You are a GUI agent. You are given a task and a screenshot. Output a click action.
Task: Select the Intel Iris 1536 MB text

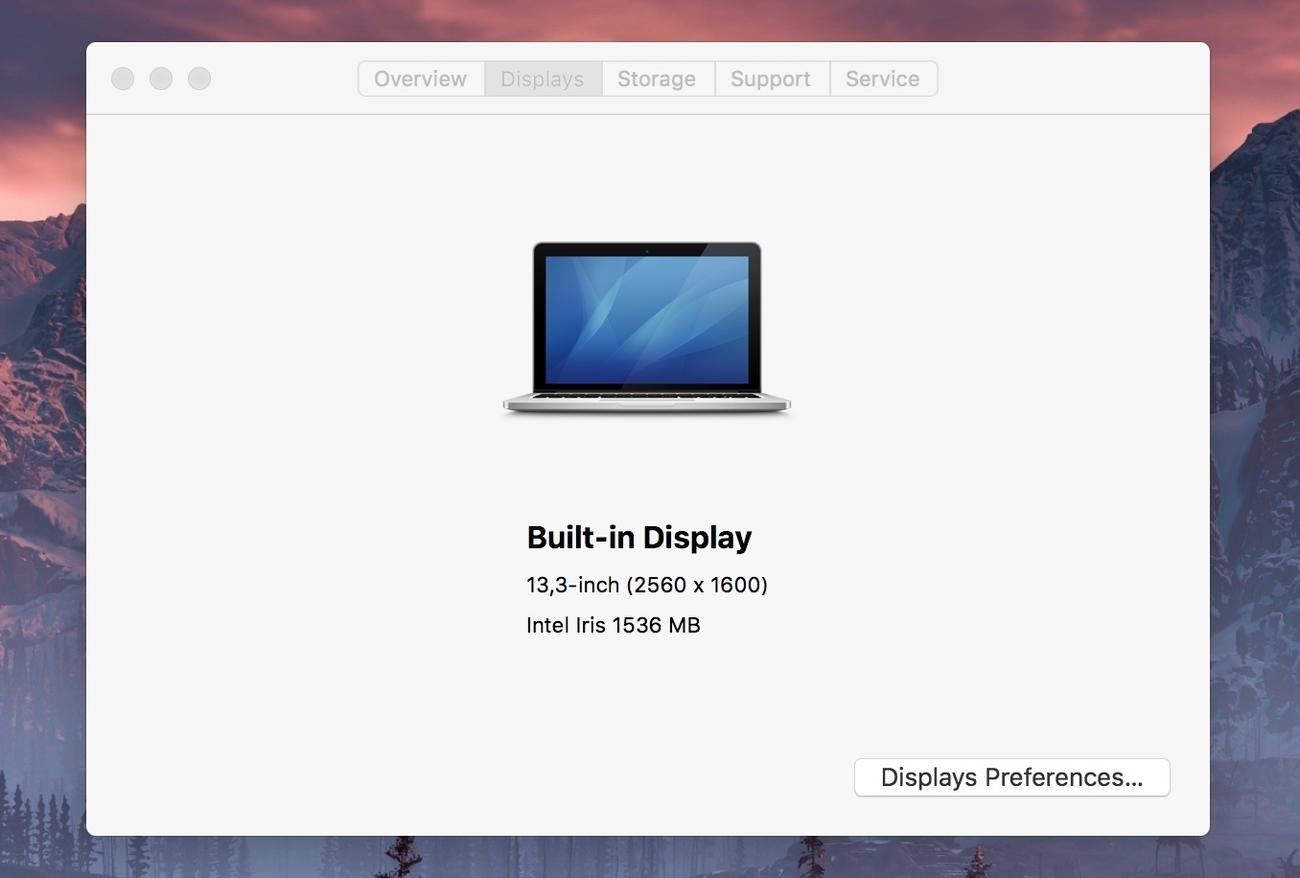point(613,625)
